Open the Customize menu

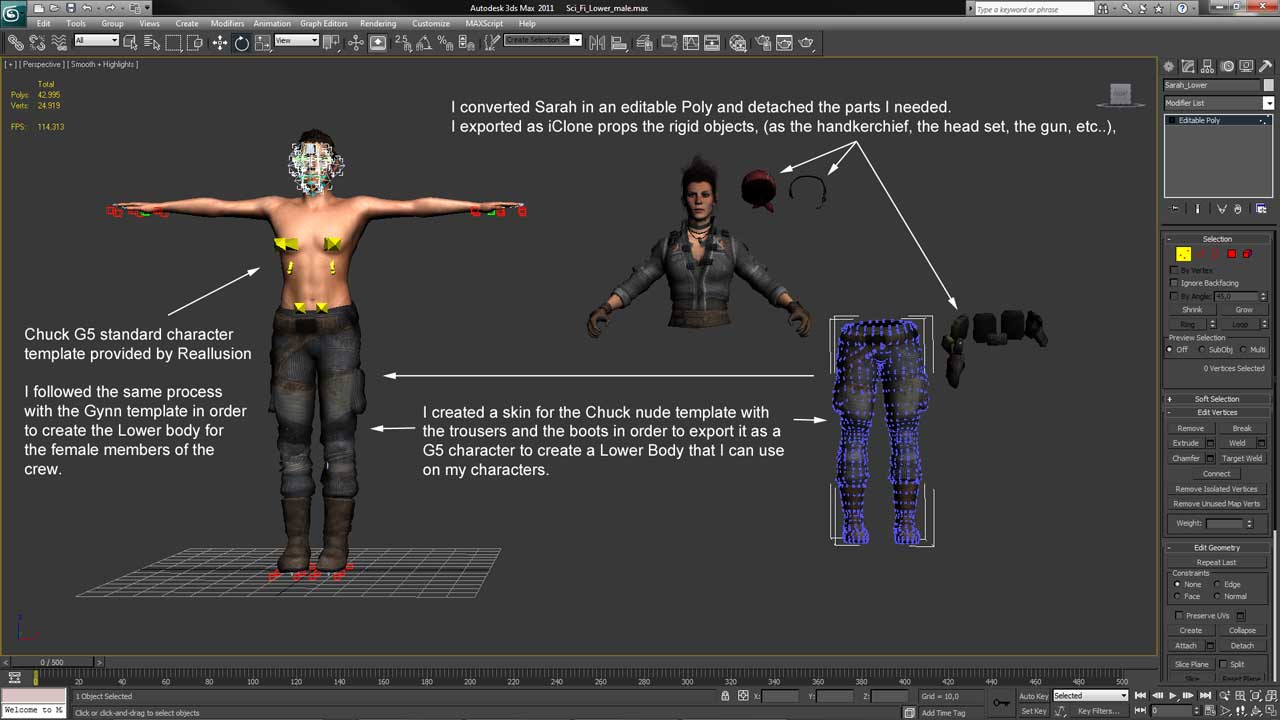click(431, 23)
